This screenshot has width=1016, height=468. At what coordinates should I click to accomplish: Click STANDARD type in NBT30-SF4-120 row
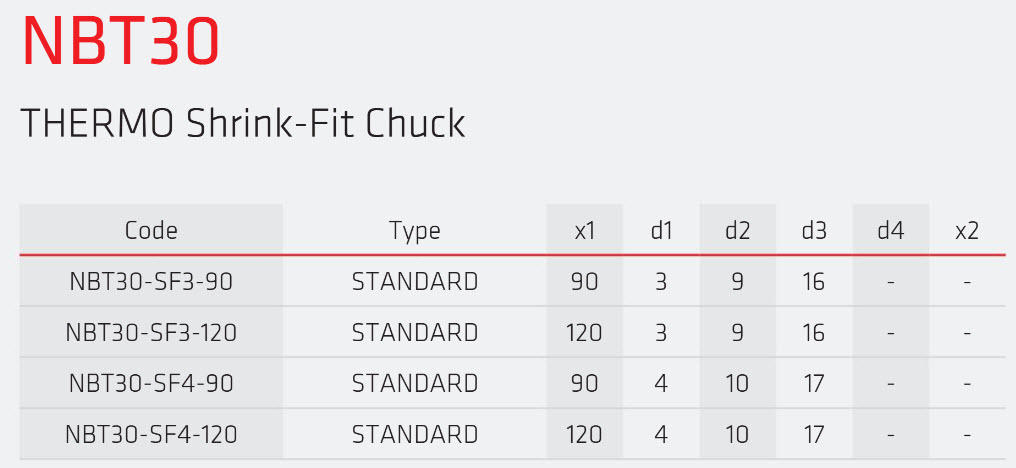(x=414, y=435)
